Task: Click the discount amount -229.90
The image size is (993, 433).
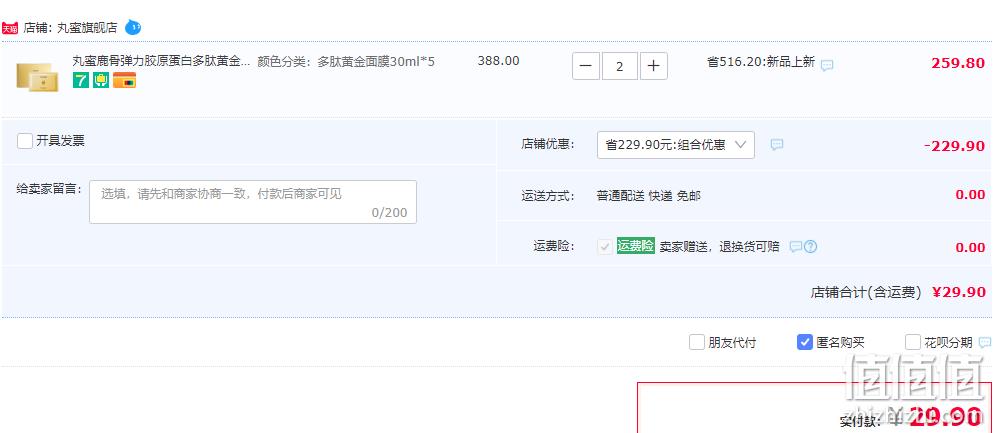Action: (954, 146)
